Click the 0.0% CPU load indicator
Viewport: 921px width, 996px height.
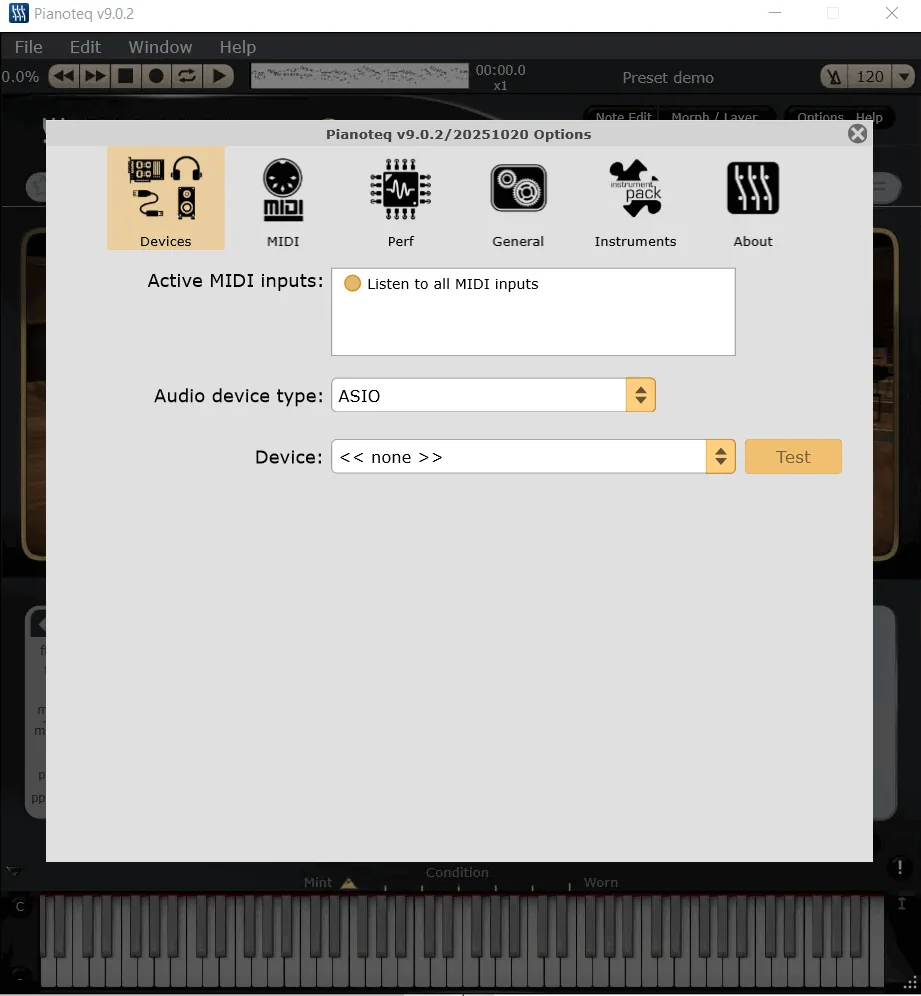[20, 77]
